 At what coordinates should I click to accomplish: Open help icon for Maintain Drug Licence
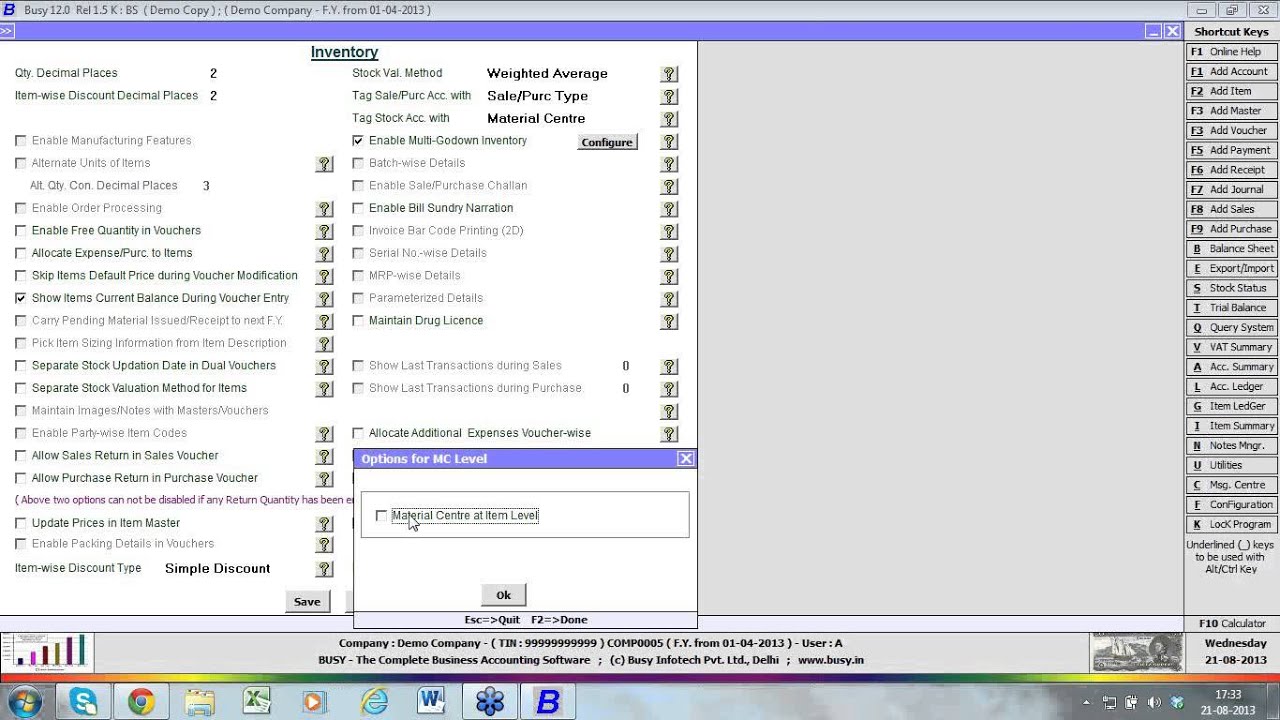[670, 322]
